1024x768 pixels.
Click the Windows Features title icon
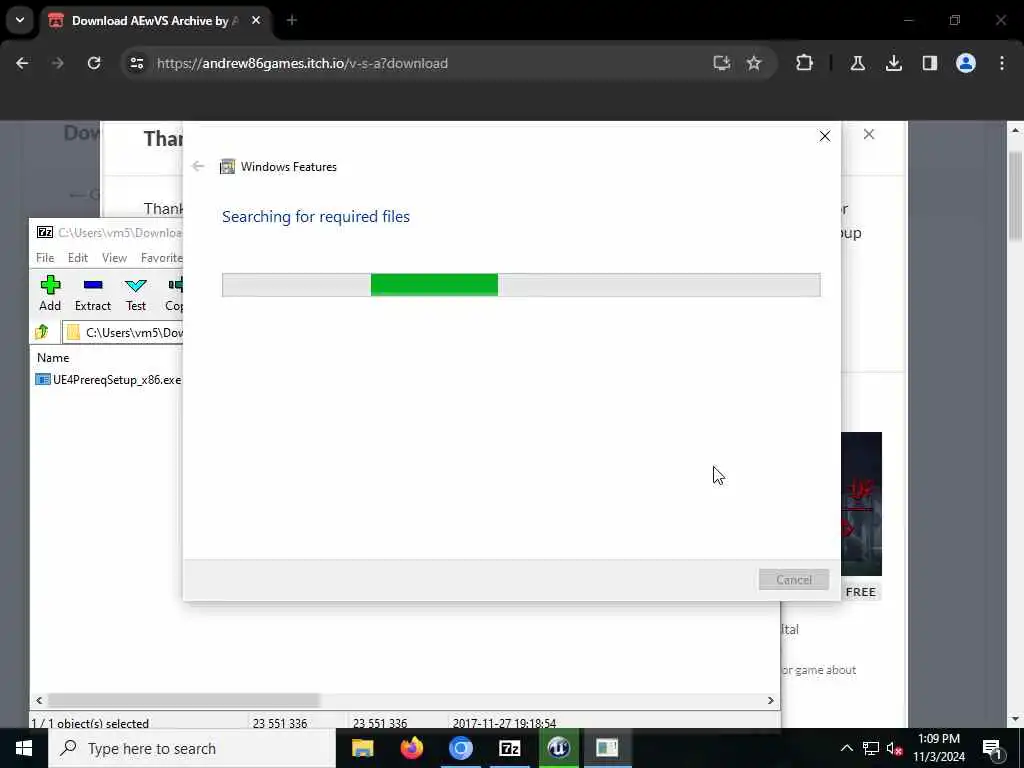point(227,167)
